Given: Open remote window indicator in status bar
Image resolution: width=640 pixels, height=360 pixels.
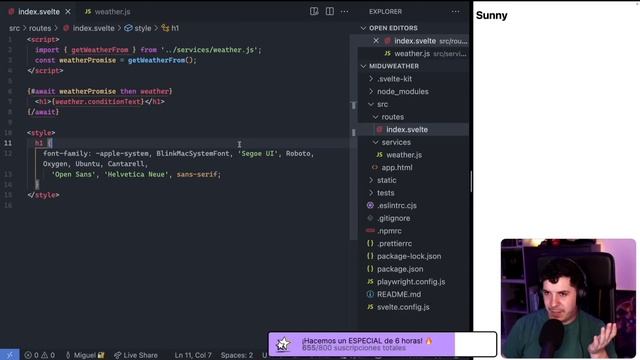Looking at the screenshot, I should (x=9, y=355).
